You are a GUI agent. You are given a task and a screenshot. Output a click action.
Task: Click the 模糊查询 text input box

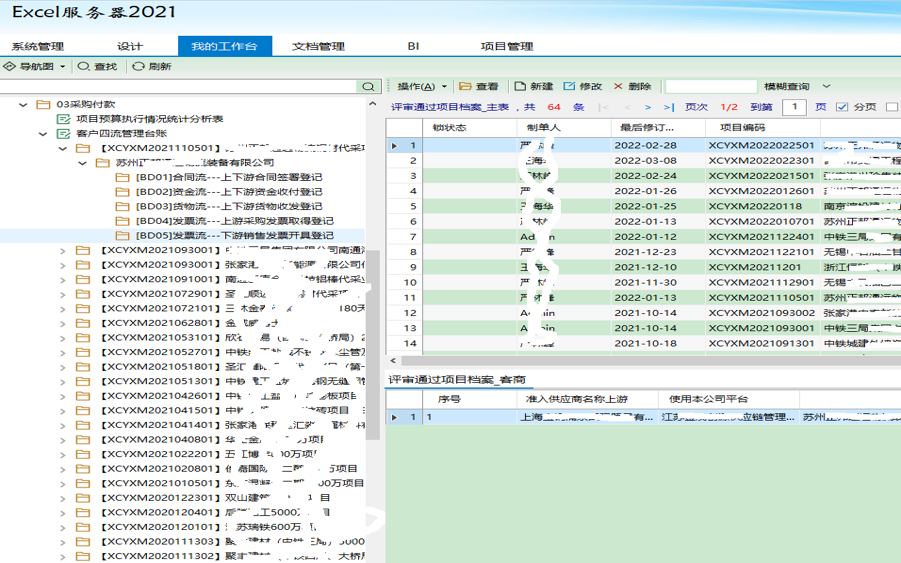711,86
